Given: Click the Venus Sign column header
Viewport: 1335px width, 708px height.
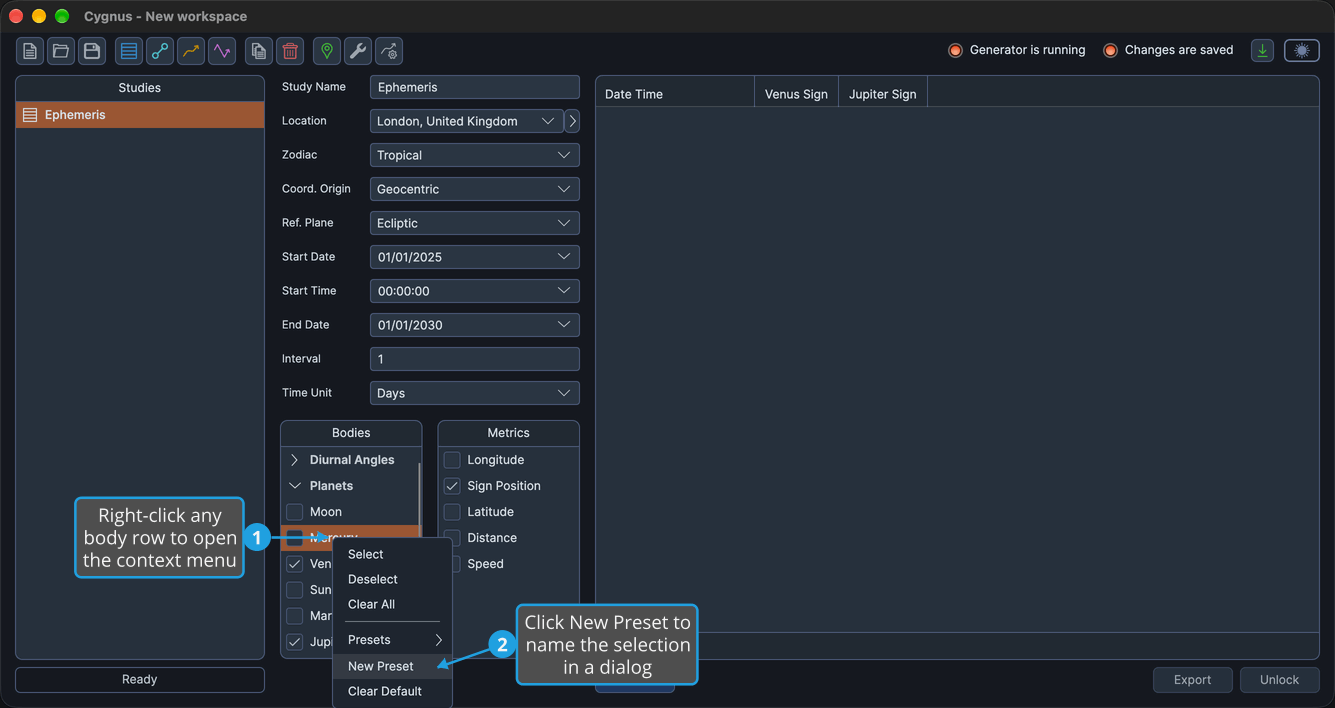Looking at the screenshot, I should click(x=796, y=94).
